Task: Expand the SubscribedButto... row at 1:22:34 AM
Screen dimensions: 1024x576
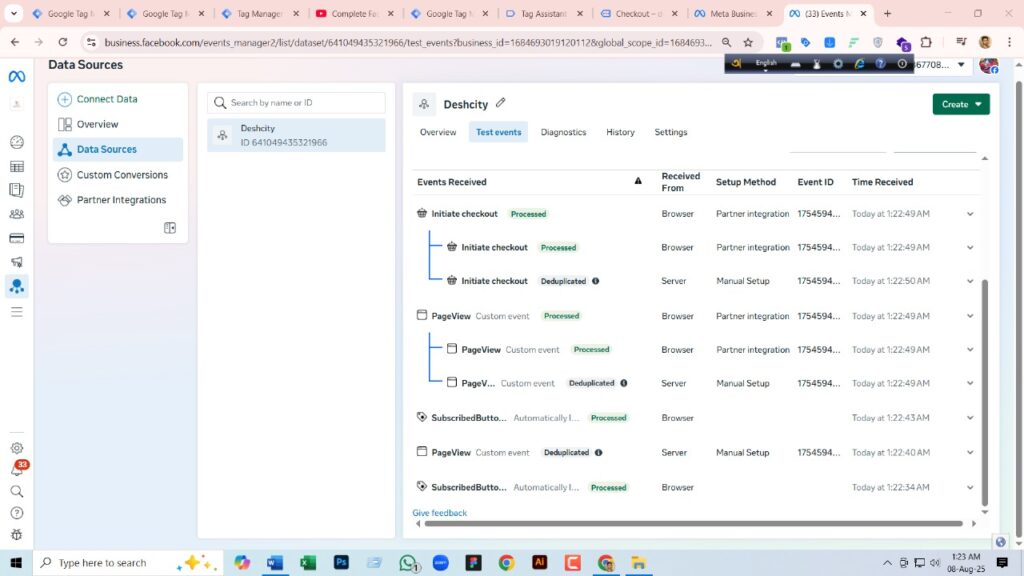Action: click(x=970, y=488)
